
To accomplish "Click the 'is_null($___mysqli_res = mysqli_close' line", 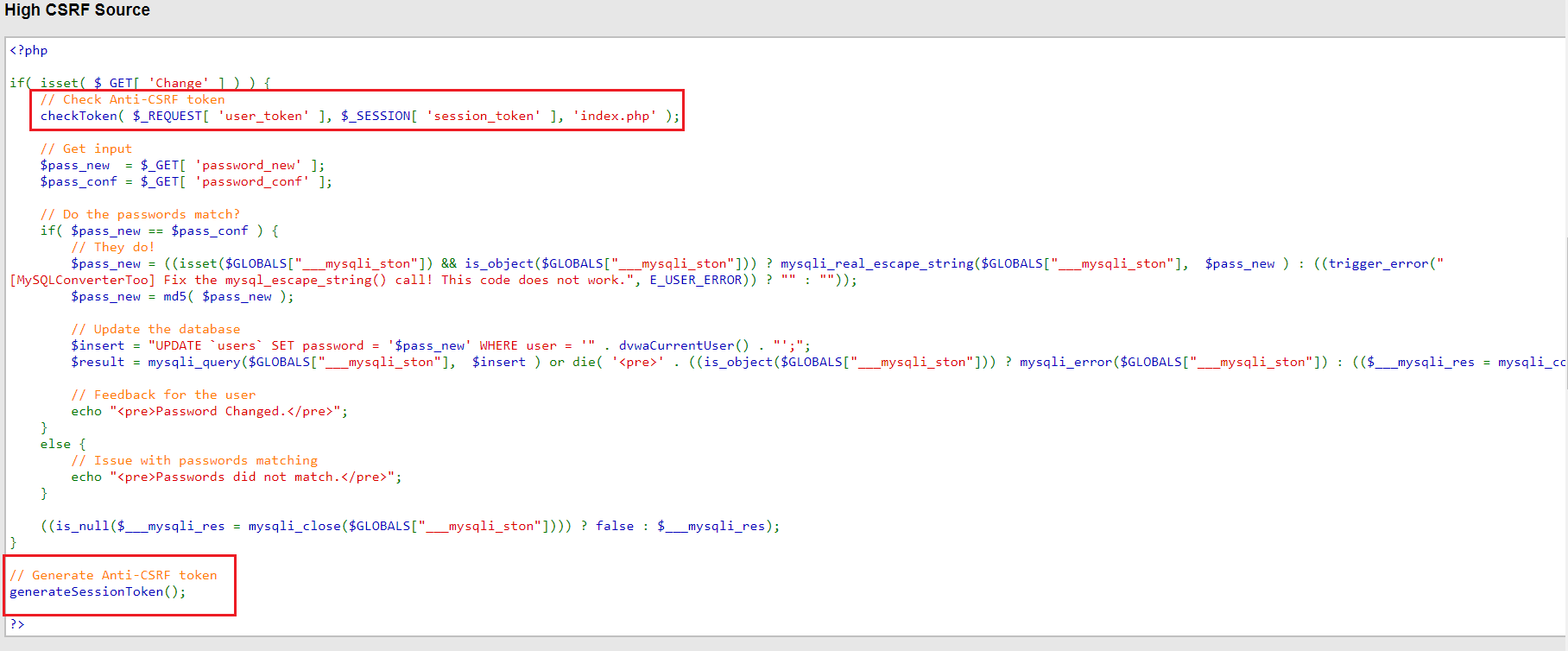I will tap(410, 526).
